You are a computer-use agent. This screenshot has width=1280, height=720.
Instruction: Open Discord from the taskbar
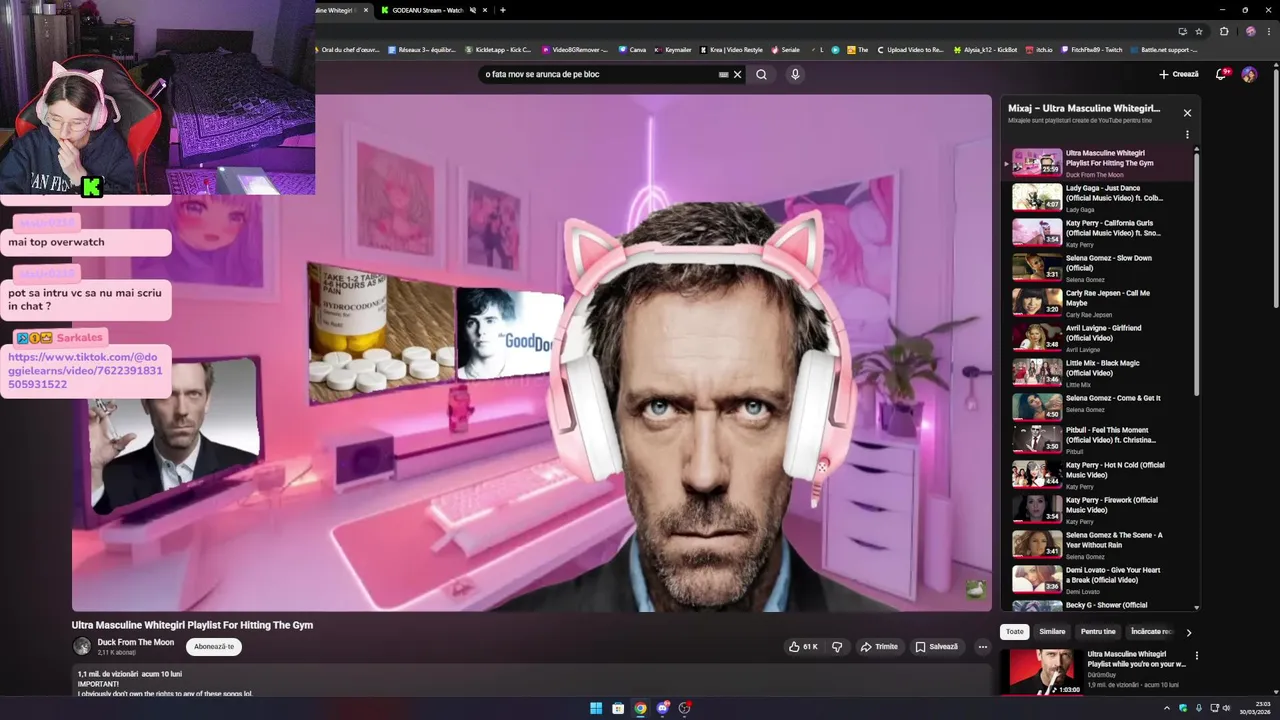pyautogui.click(x=662, y=708)
